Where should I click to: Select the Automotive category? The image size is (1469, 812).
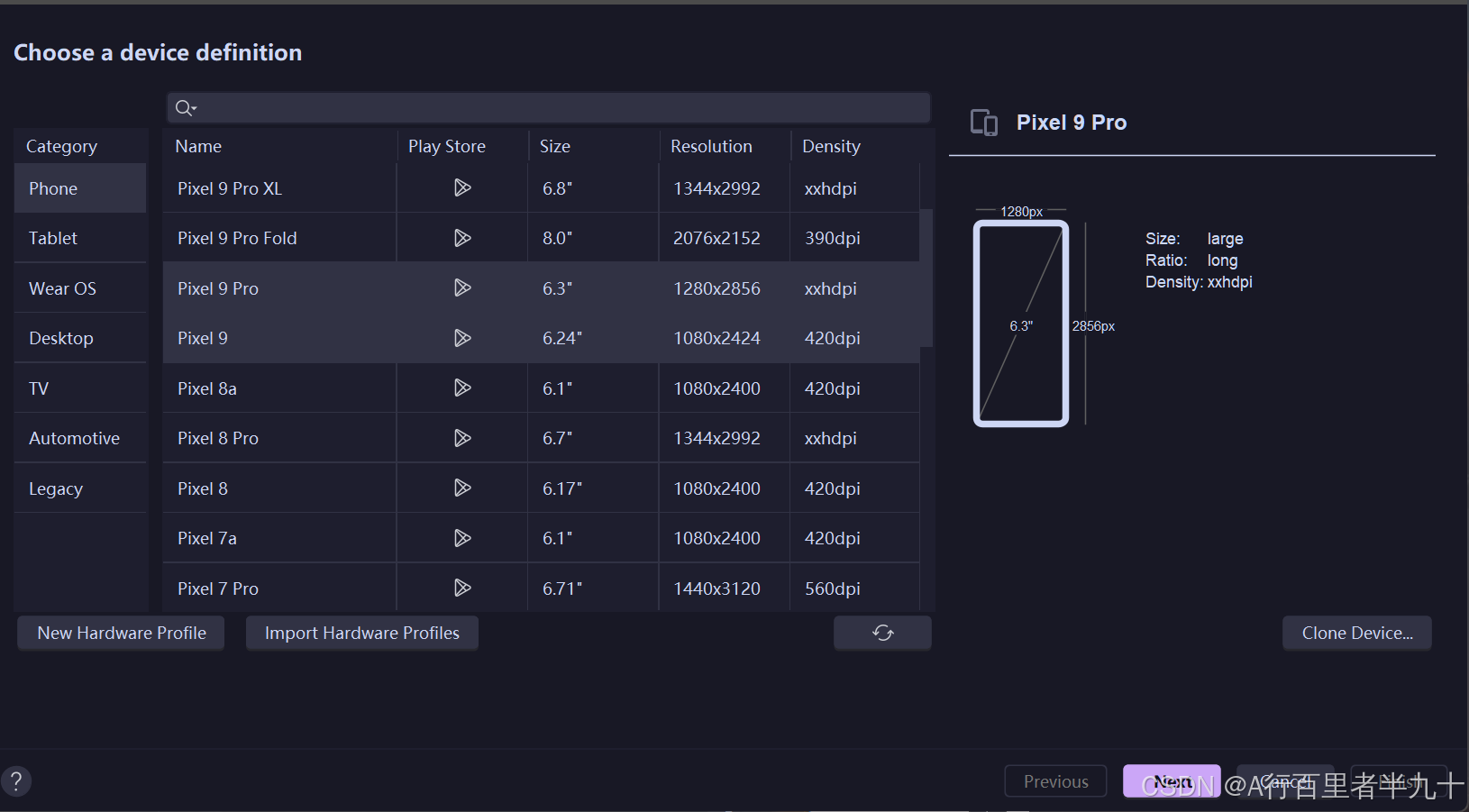[80, 438]
